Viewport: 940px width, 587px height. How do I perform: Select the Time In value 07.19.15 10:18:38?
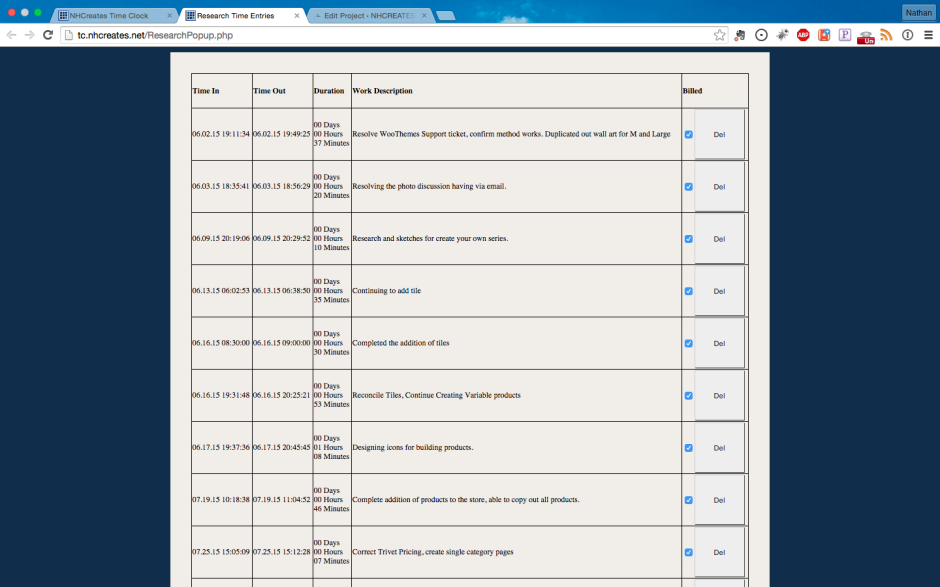tap(221, 499)
